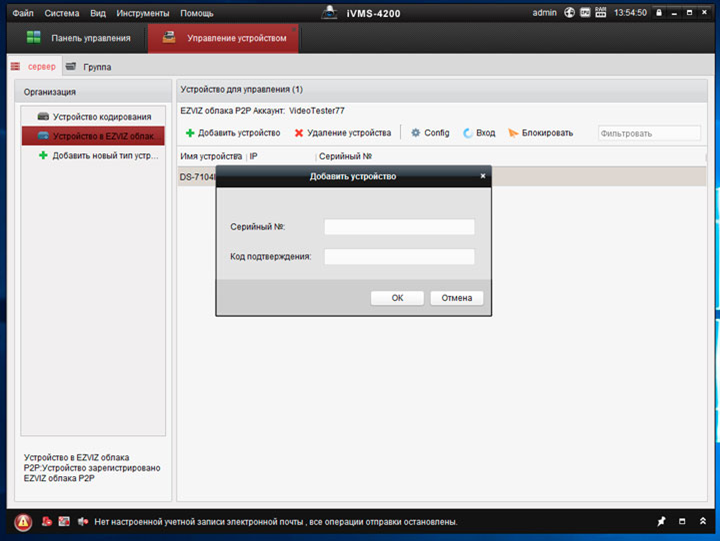Click the Серийный № input field
This screenshot has height=541, width=720.
[x=399, y=227]
